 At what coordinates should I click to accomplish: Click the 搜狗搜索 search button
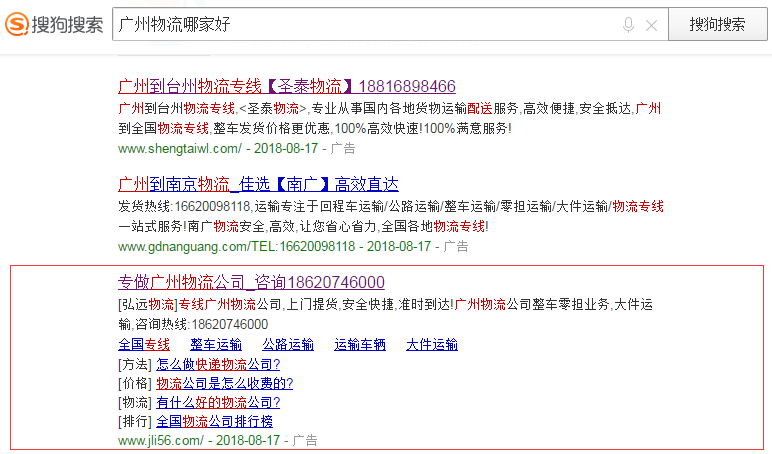[x=717, y=24]
